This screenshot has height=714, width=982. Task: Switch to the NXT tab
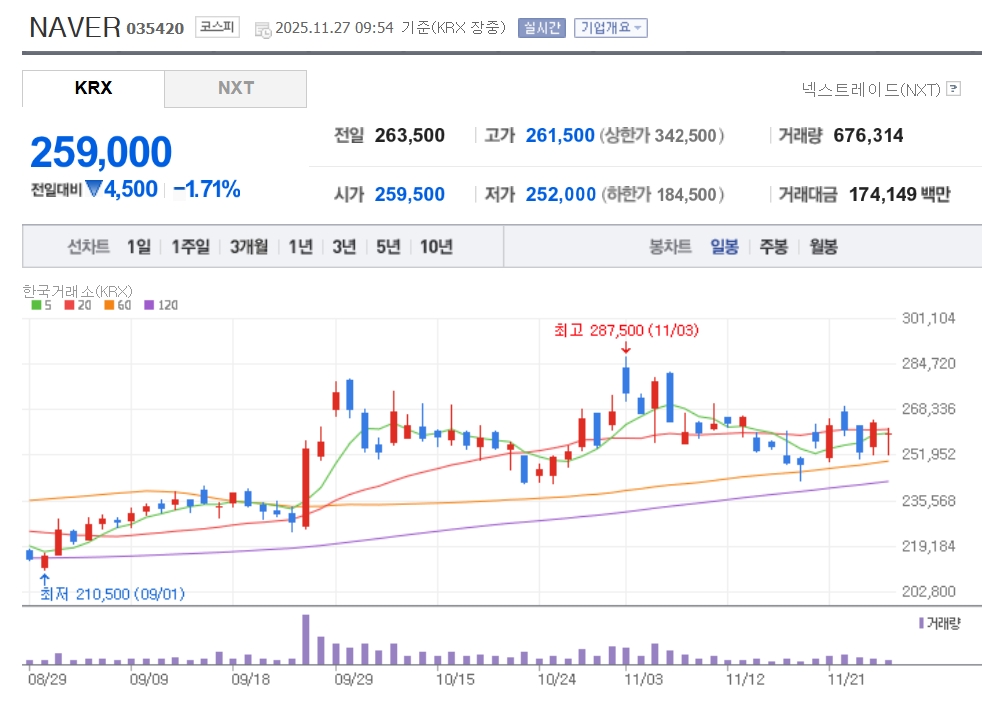[x=236, y=88]
